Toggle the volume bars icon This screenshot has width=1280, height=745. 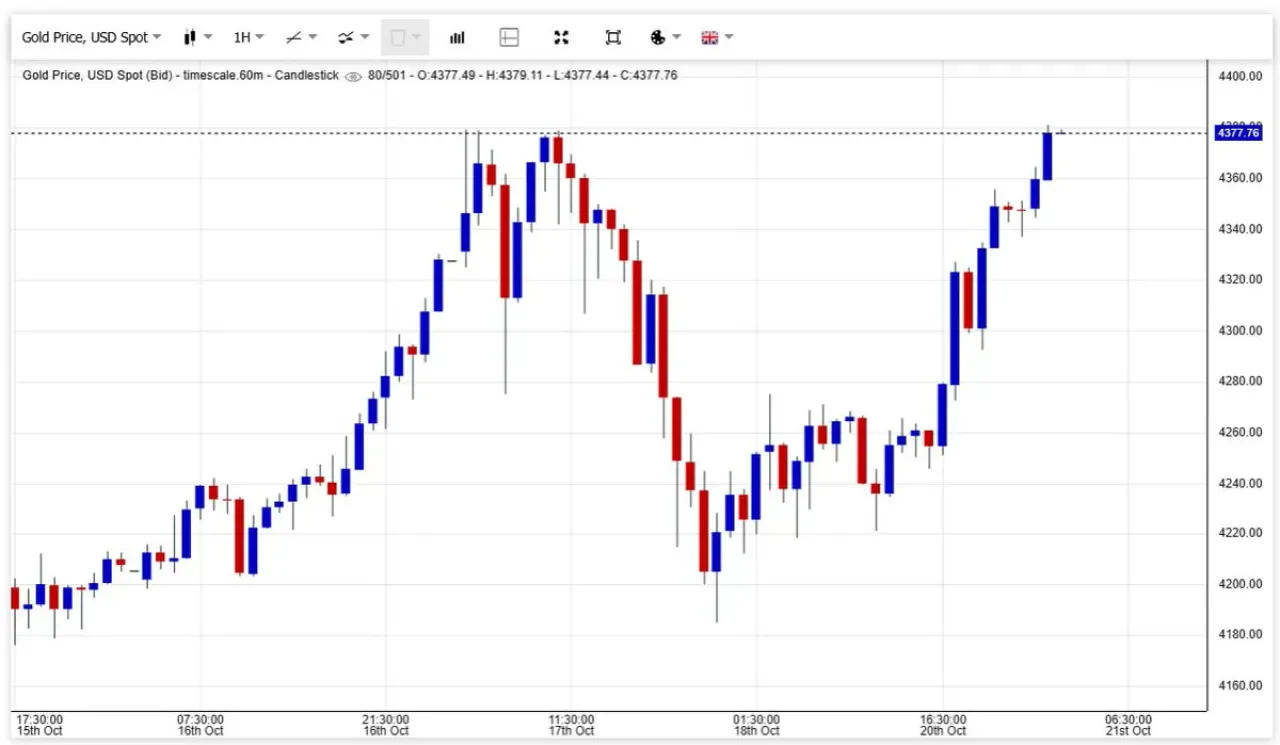click(x=457, y=38)
